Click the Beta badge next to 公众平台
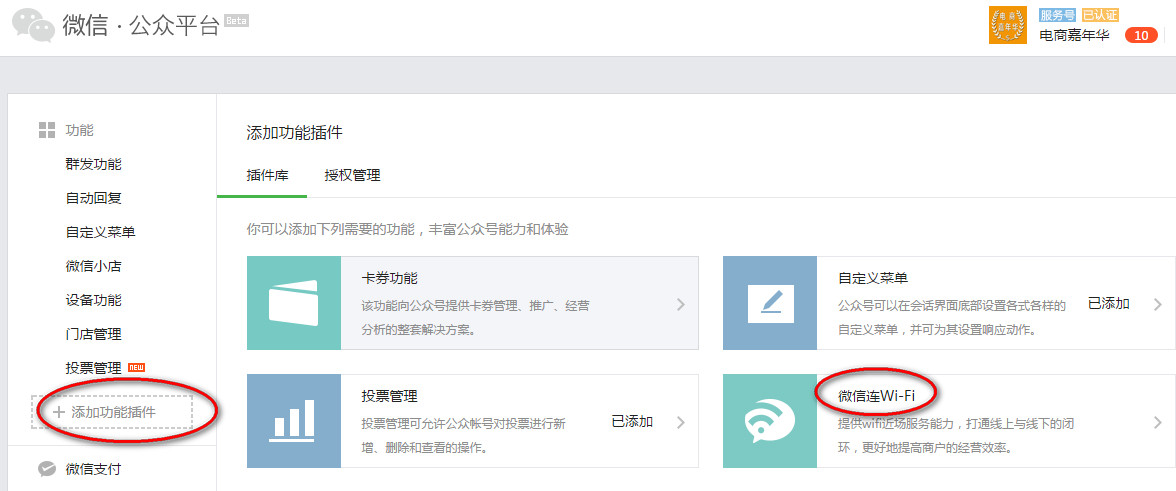1176x491 pixels. (x=236, y=20)
